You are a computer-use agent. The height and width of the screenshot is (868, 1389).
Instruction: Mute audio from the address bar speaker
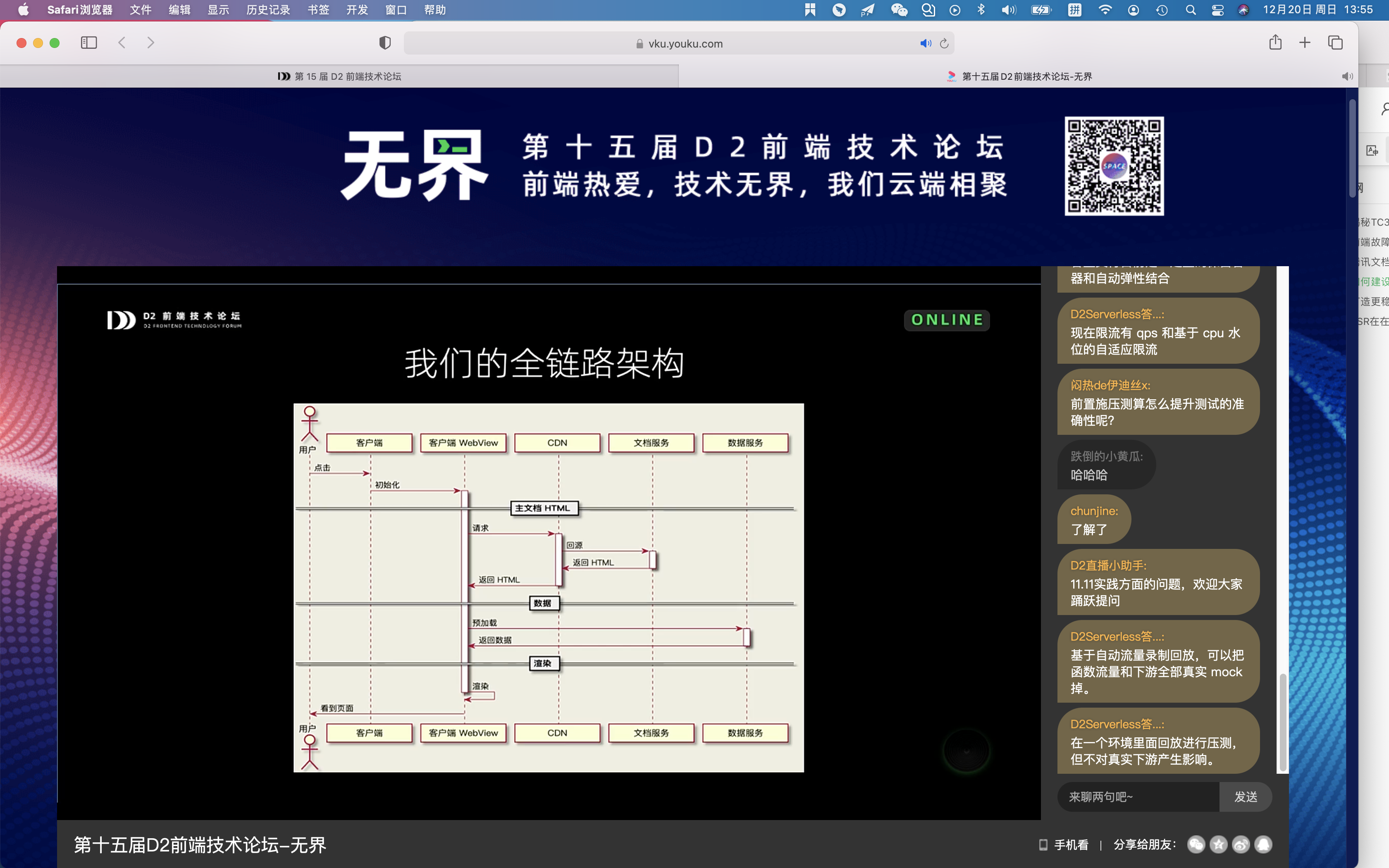point(925,44)
